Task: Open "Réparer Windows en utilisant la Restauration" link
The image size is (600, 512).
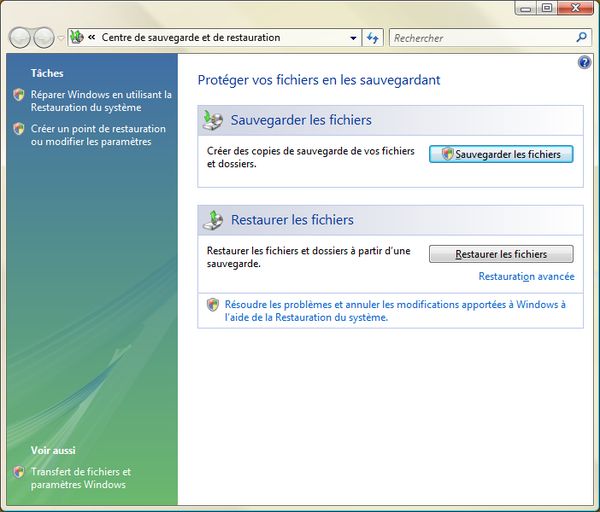Action: click(x=101, y=101)
